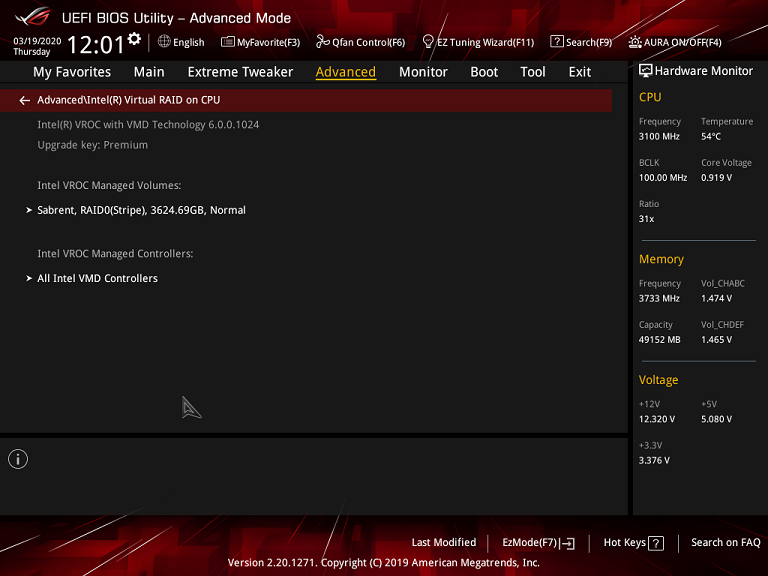Toggle AURA ON/OFF(F4)
Viewport: 768px width, 576px height.
682,43
